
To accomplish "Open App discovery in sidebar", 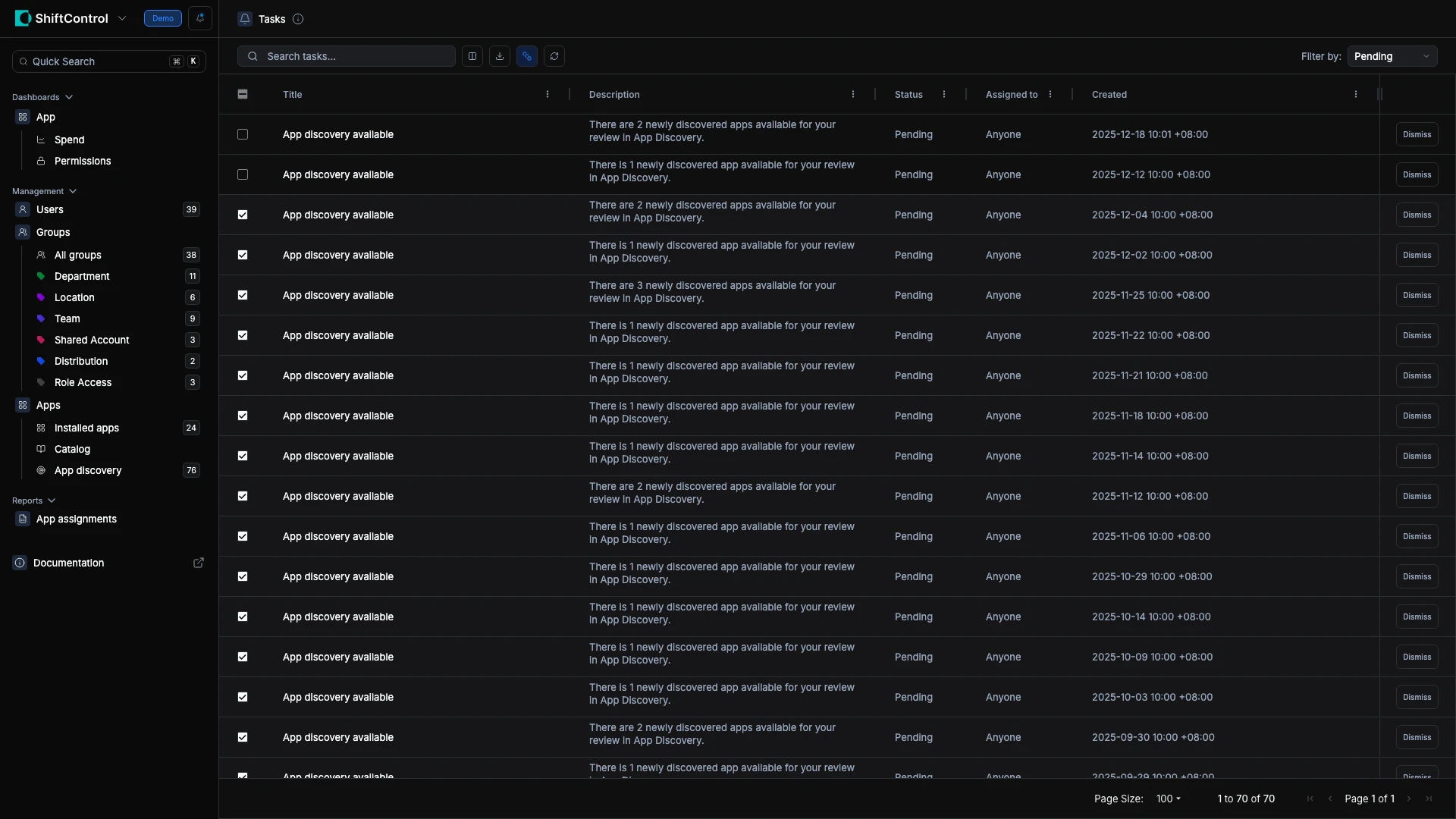I will [x=88, y=470].
